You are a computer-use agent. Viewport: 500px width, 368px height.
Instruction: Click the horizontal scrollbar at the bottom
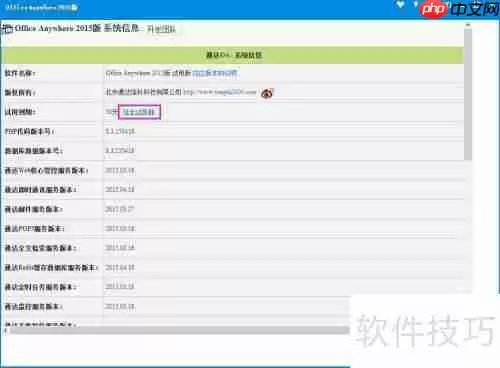[x=180, y=330]
